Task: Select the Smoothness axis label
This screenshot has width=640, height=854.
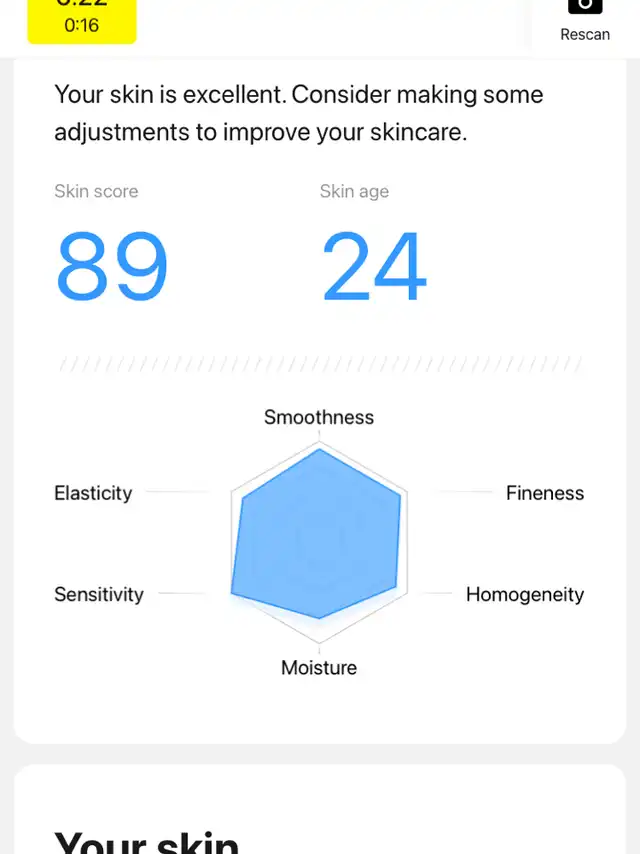Action: tap(319, 417)
